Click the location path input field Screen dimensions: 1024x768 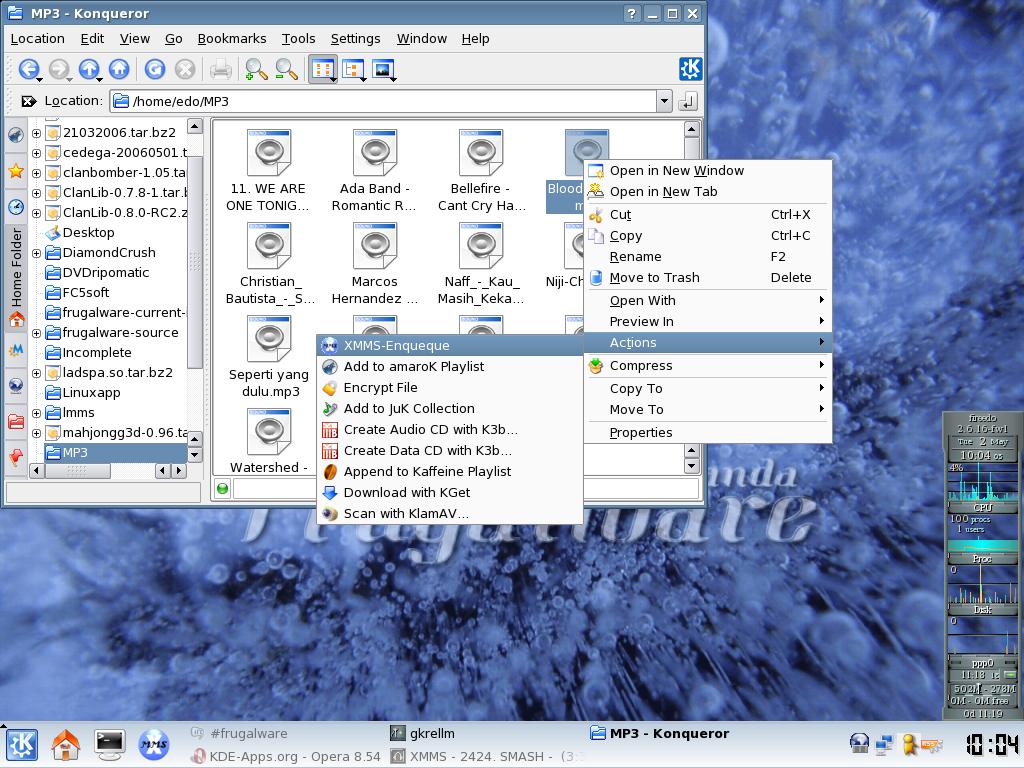383,101
